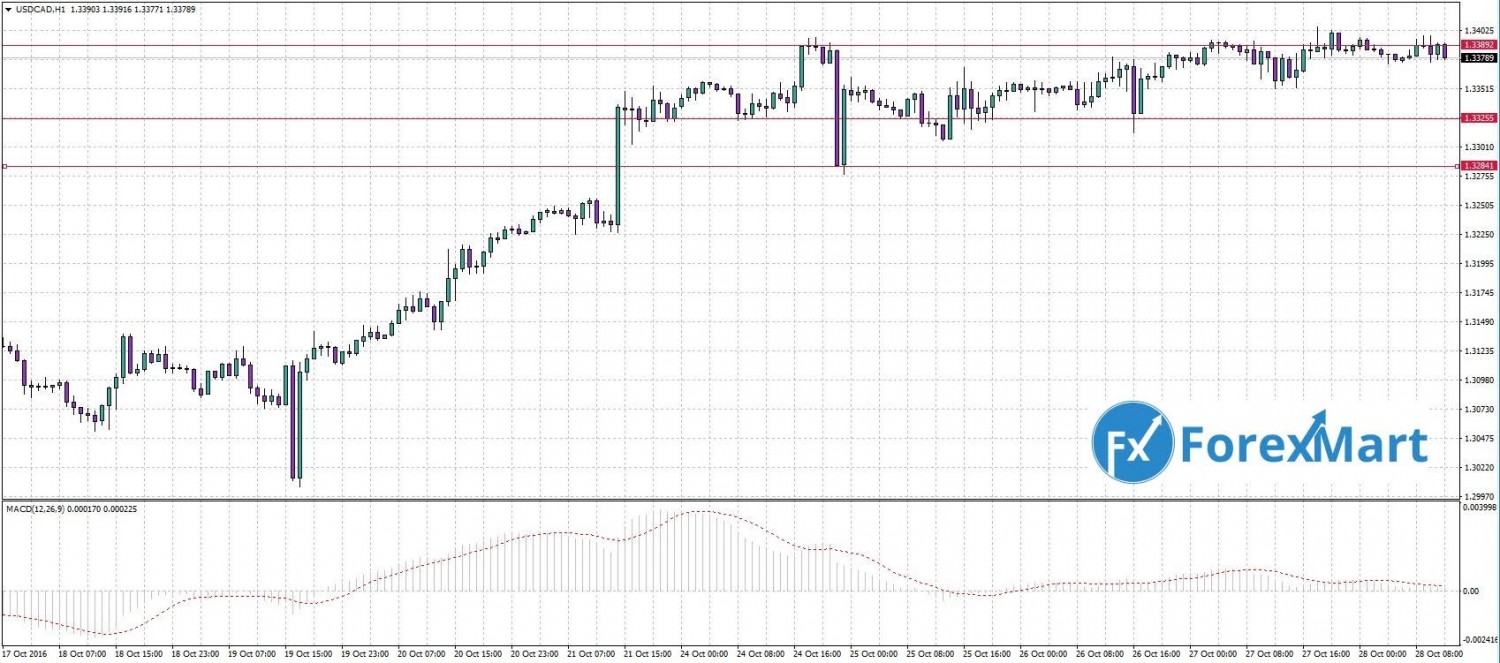This screenshot has height=663, width=1500.
Task: Click the 25 Oct 00:00 time label
Action: [873, 655]
